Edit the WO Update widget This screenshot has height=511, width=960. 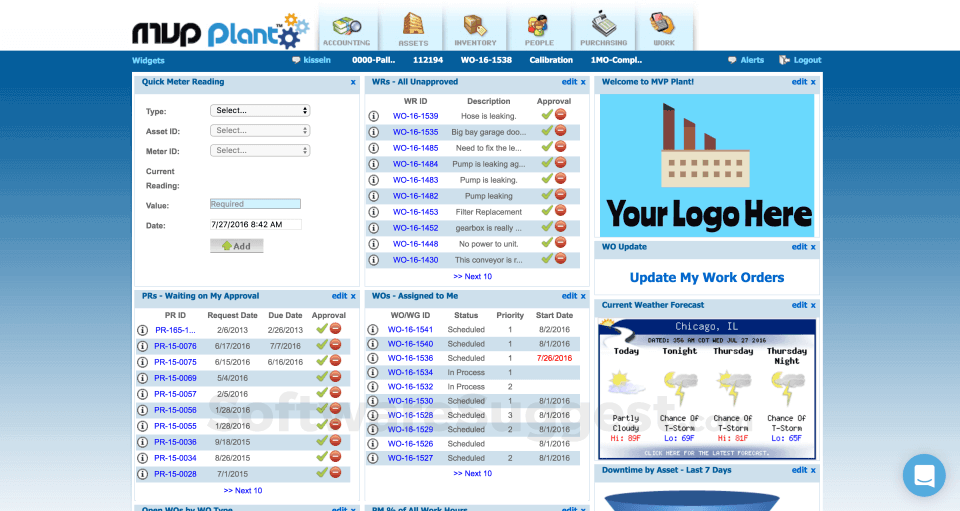point(799,247)
